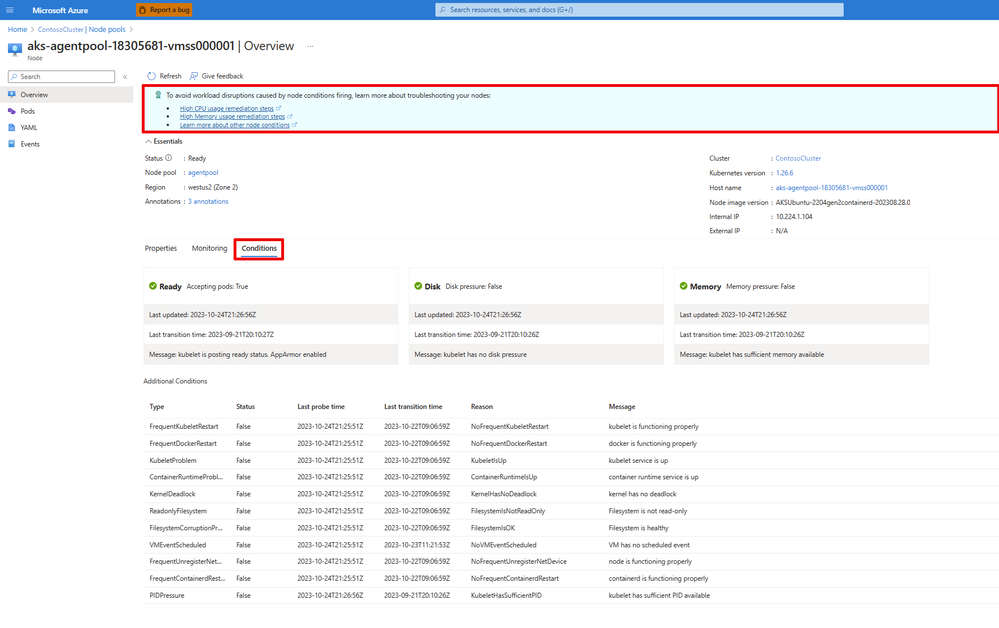This screenshot has width=999, height=628.
Task: Select Overview in the sidebar
Action: (x=66, y=94)
